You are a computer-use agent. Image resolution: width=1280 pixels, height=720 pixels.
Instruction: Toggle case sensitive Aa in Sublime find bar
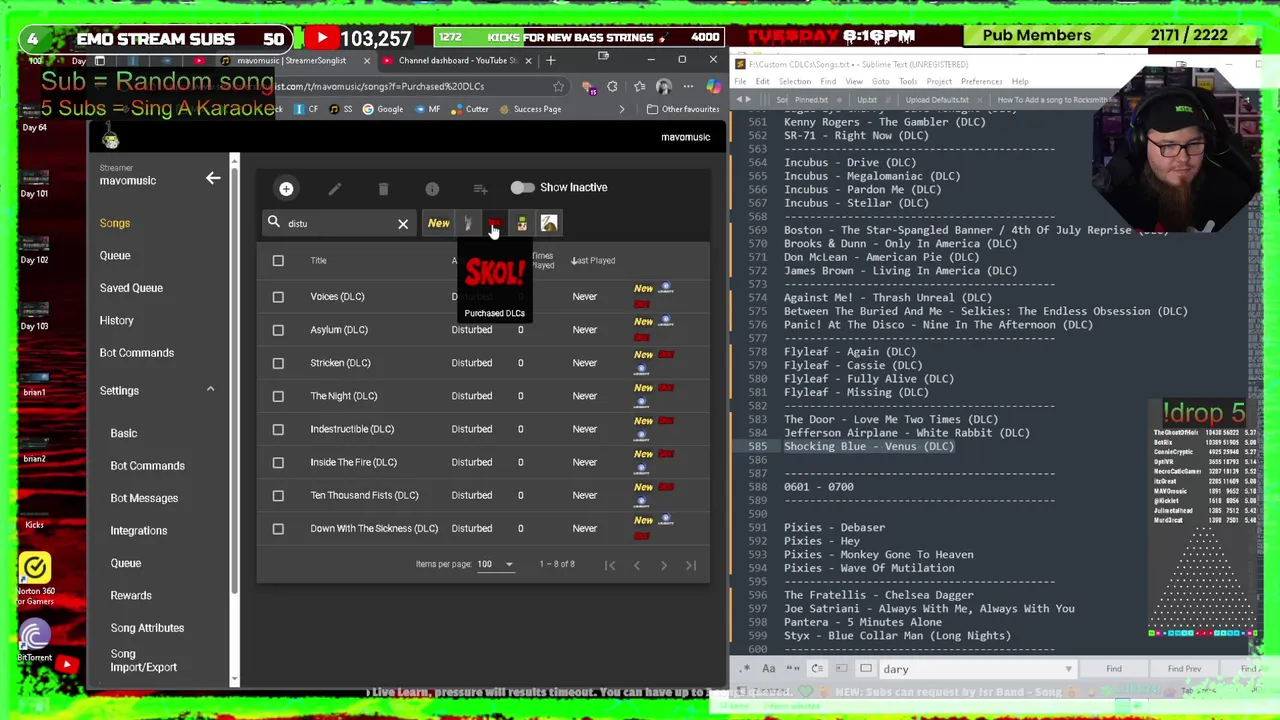pyautogui.click(x=769, y=669)
